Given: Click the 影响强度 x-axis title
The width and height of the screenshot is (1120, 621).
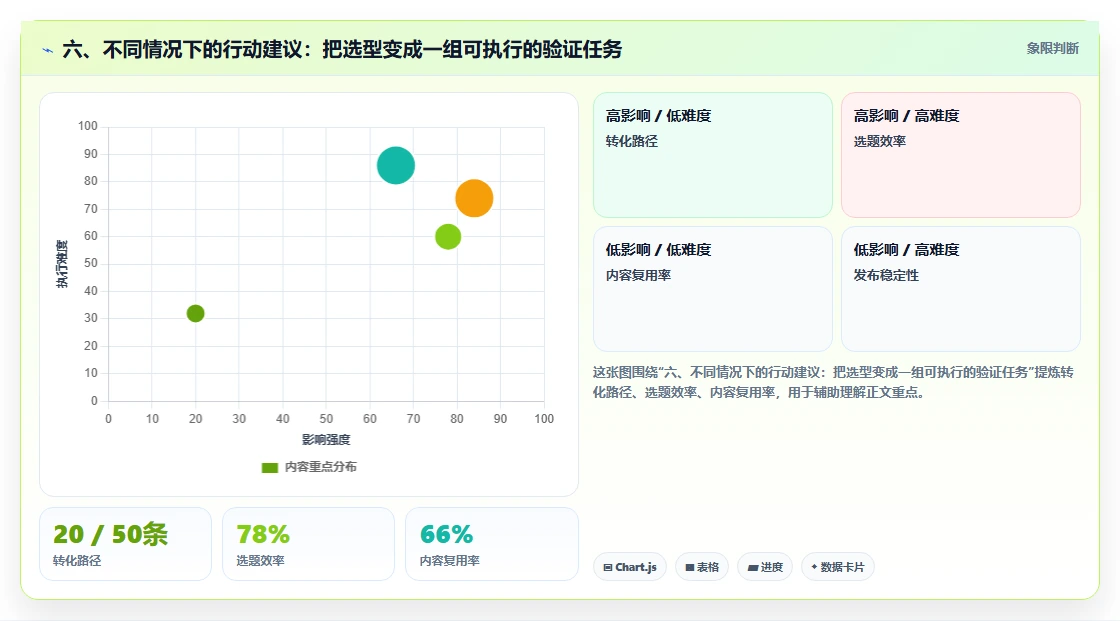Looking at the screenshot, I should [x=326, y=439].
